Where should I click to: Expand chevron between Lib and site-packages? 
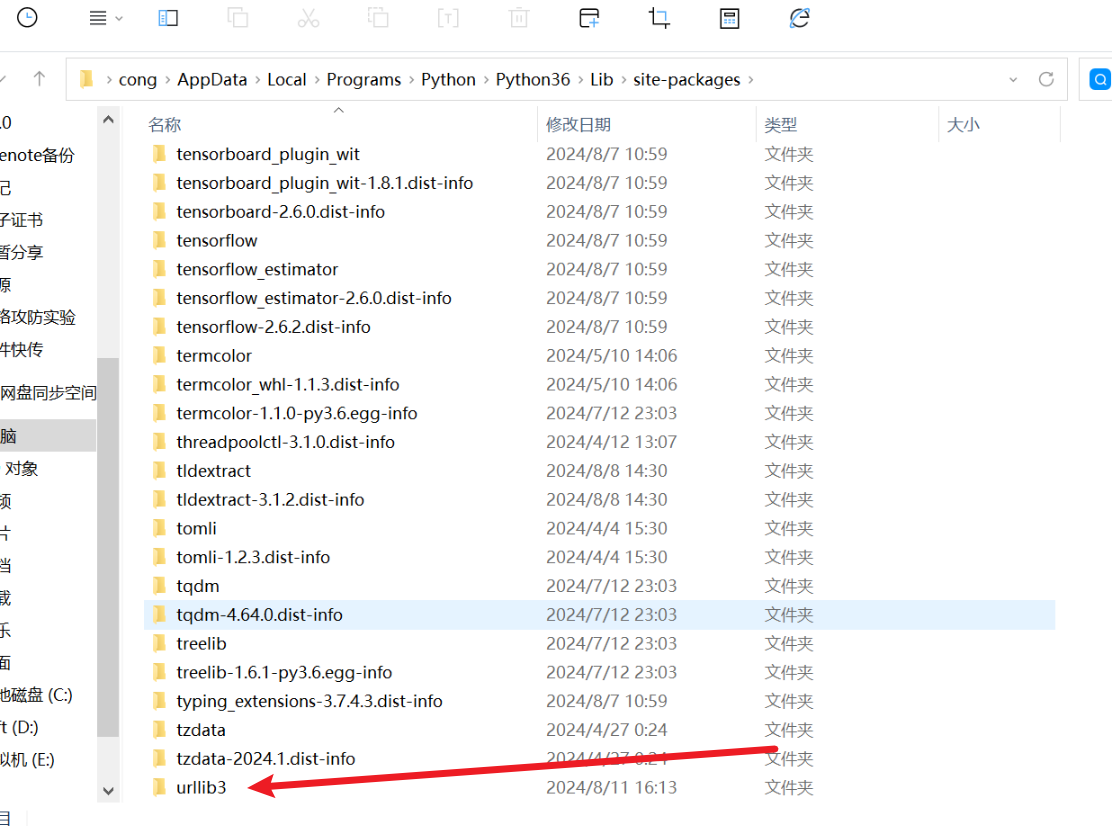coord(623,79)
